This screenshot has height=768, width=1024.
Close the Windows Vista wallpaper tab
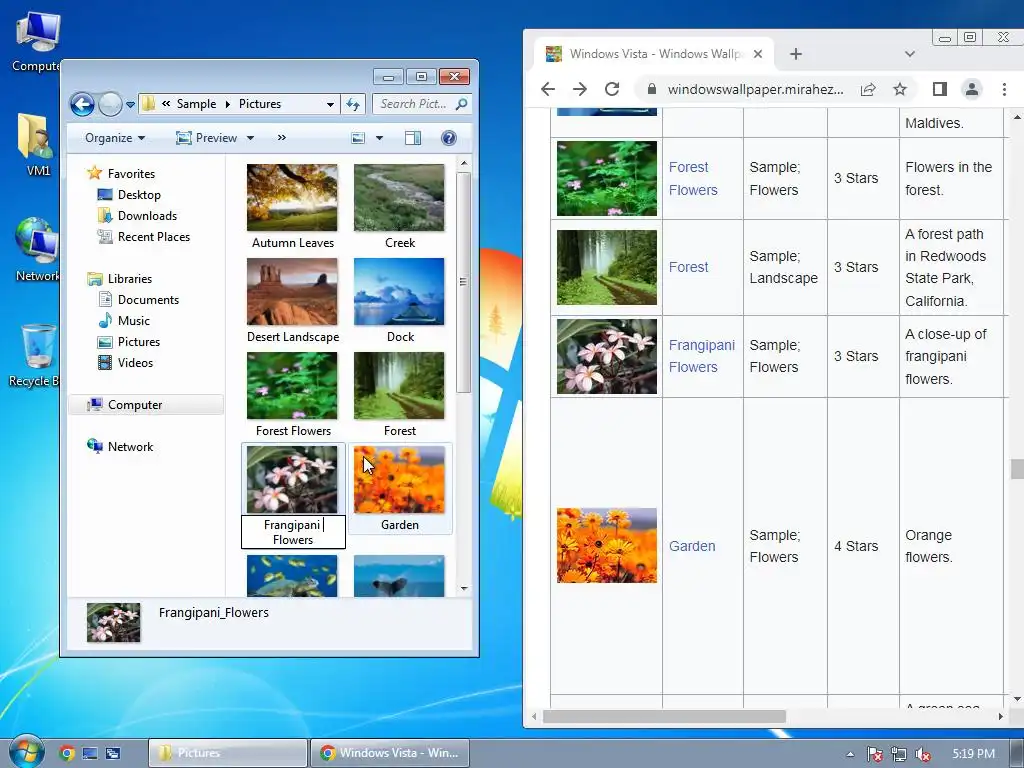[x=758, y=54]
